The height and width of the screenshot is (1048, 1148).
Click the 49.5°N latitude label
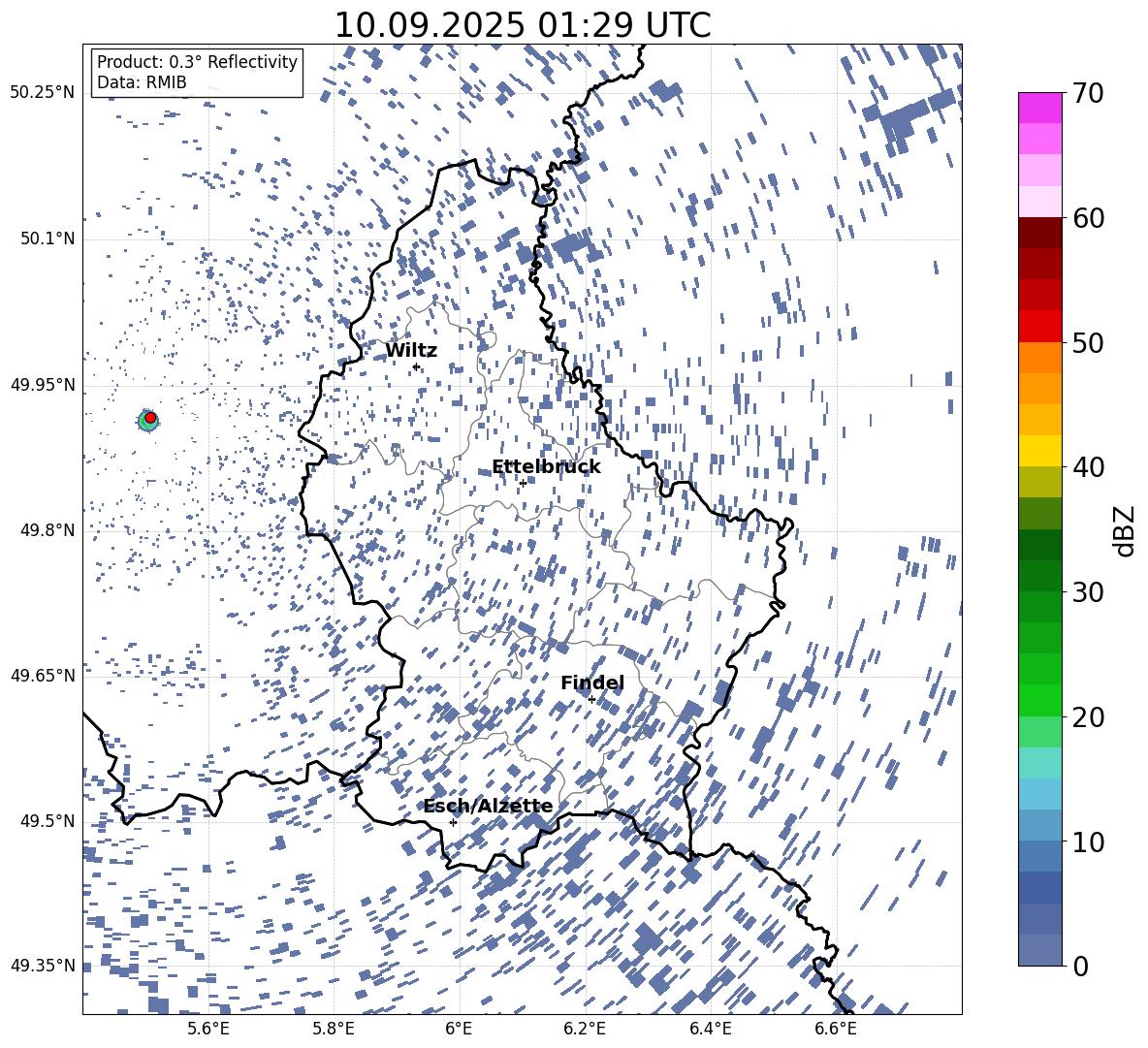48,820
